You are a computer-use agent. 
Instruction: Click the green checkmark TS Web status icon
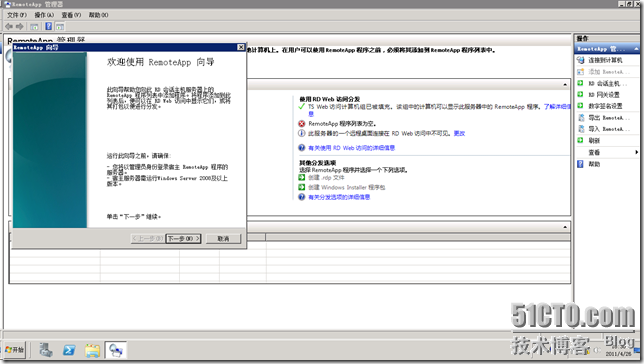(301, 107)
